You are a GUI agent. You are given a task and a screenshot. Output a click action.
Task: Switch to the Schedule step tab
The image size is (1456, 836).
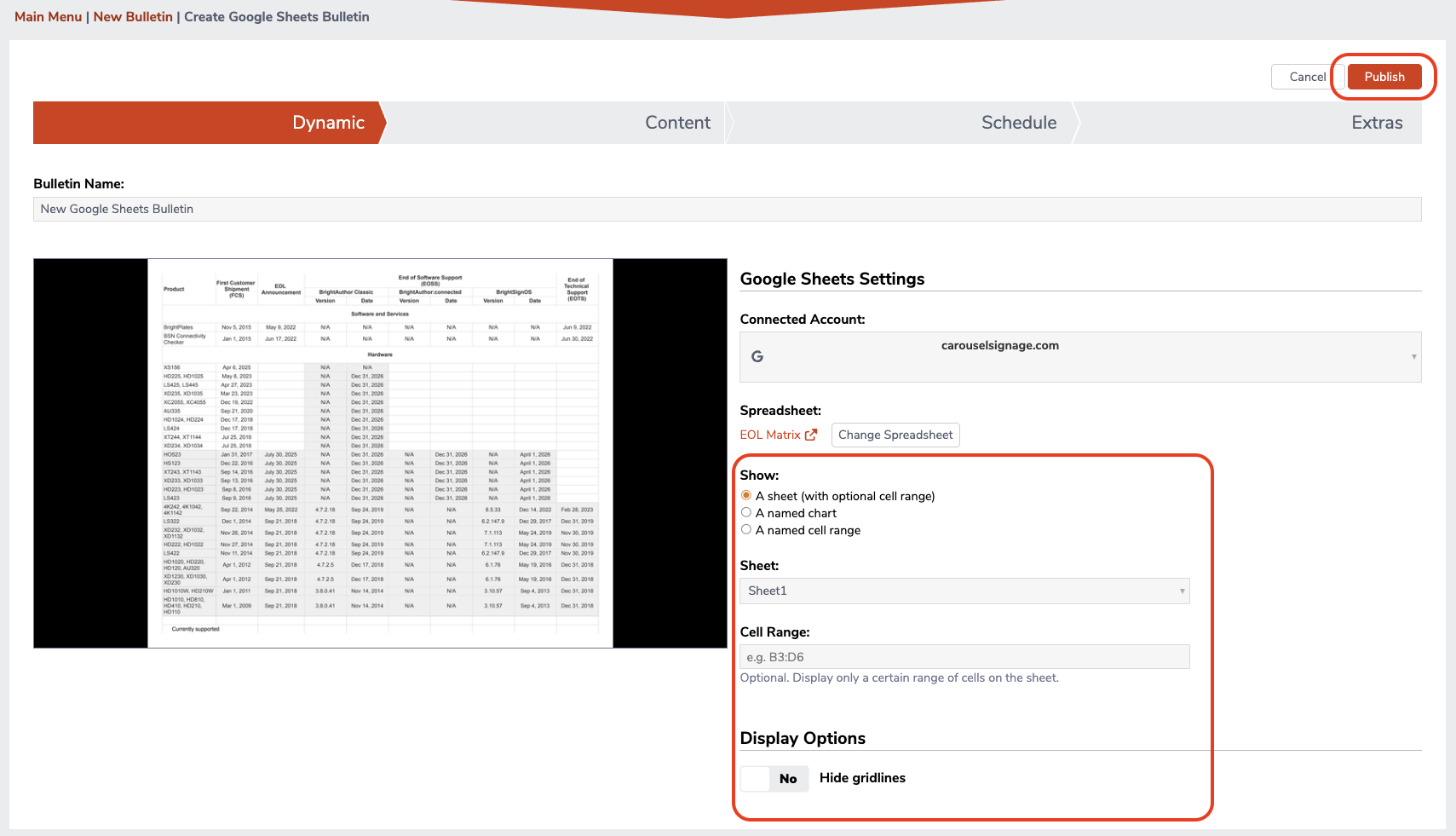coord(901,123)
